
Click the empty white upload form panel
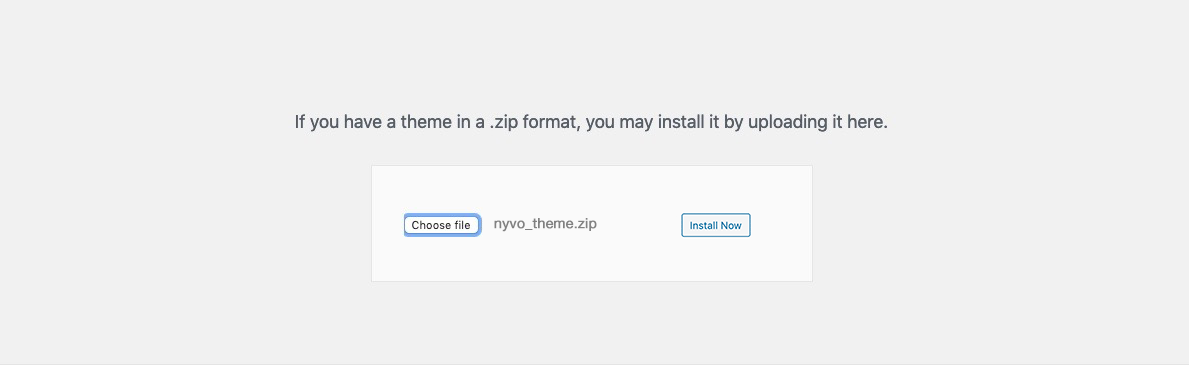click(591, 224)
